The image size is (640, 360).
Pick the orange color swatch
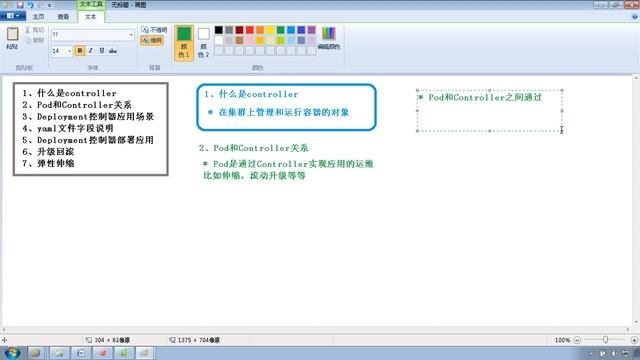260,30
